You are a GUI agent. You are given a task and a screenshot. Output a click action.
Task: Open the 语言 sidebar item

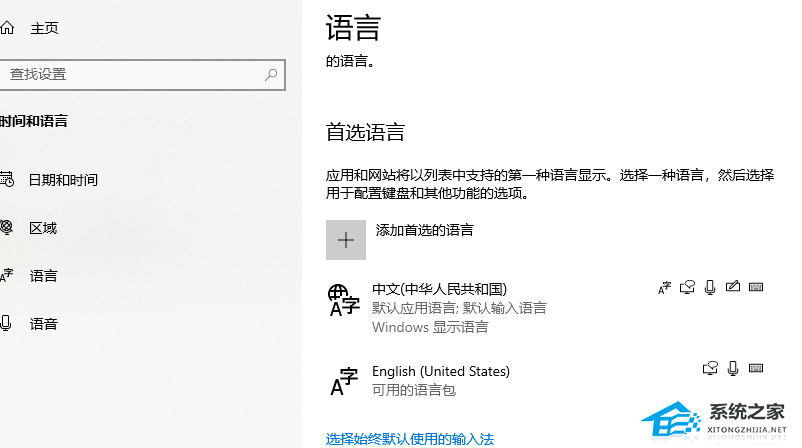43,276
